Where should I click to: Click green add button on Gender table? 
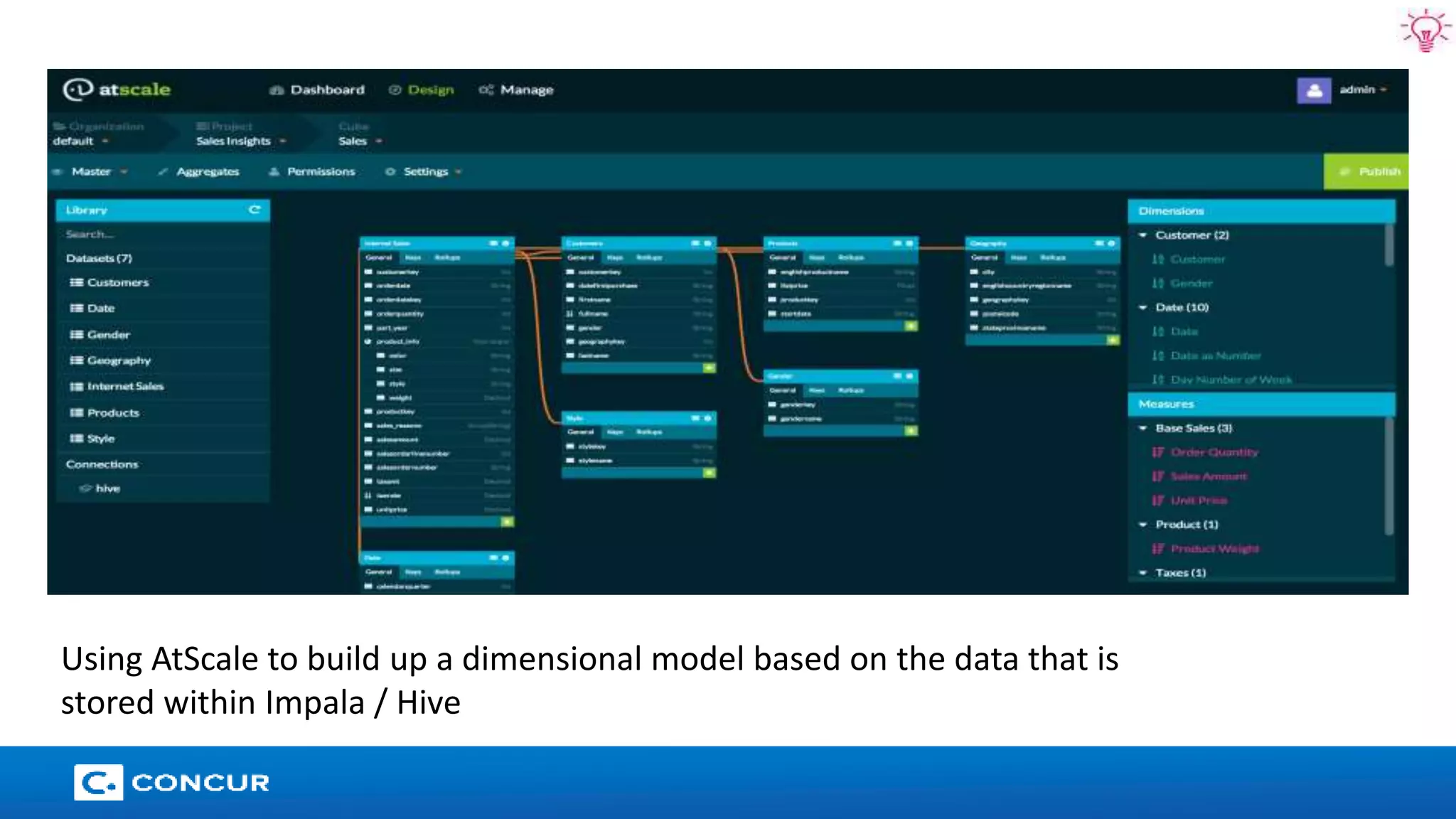[x=911, y=430]
